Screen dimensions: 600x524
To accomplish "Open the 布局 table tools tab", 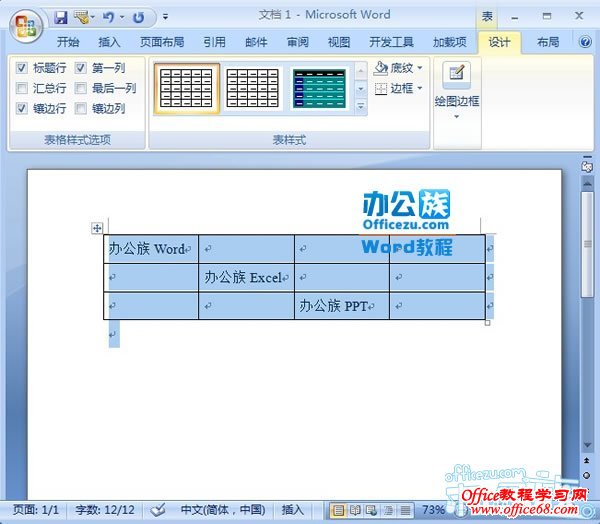I will pyautogui.click(x=548, y=42).
